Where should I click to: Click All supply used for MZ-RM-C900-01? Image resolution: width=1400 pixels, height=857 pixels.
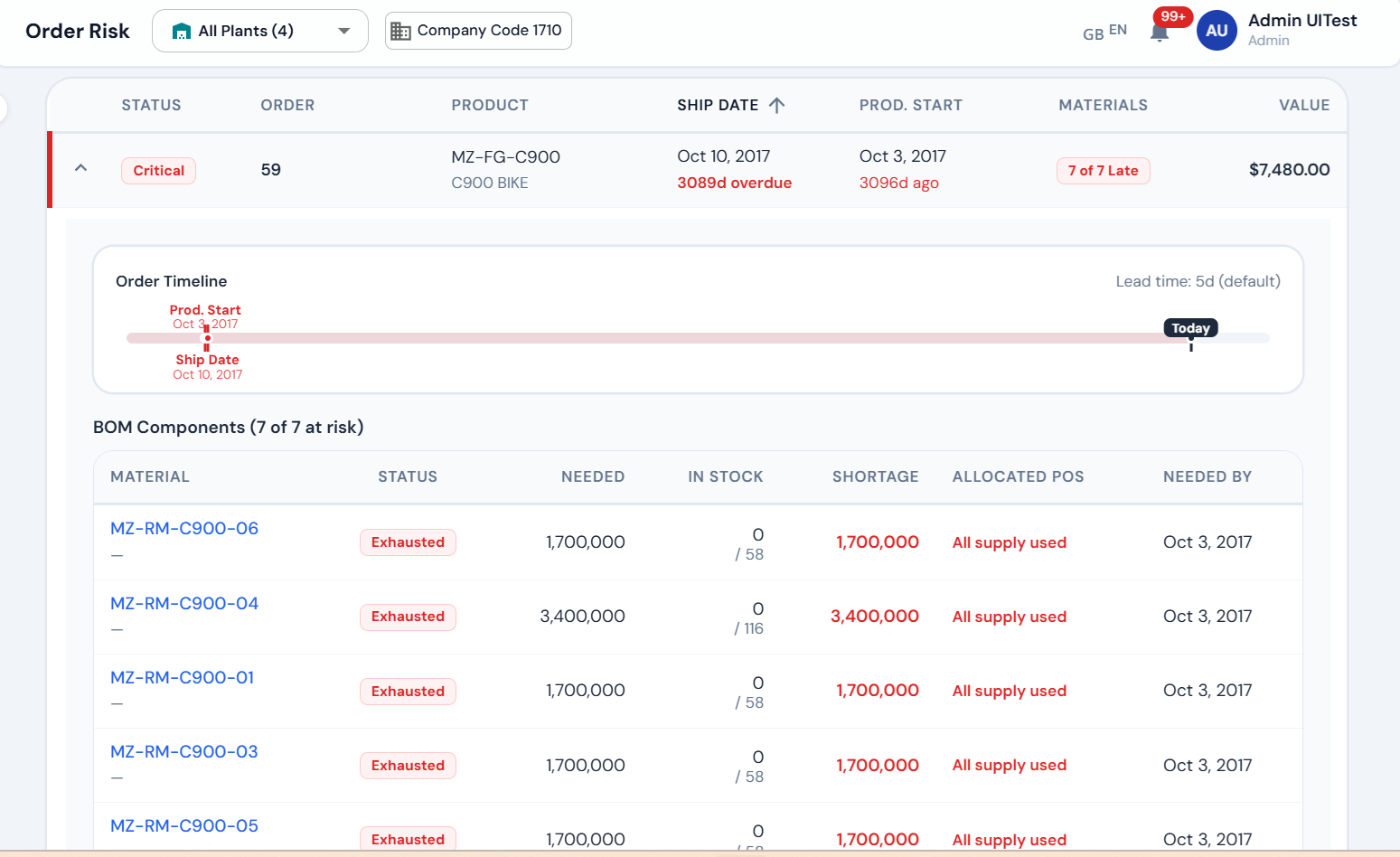click(1009, 691)
